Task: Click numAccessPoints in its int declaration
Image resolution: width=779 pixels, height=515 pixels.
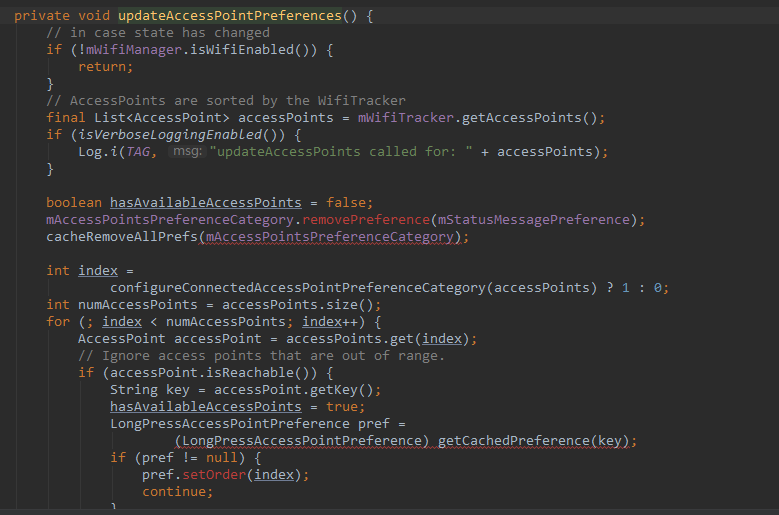Action: (x=138, y=304)
